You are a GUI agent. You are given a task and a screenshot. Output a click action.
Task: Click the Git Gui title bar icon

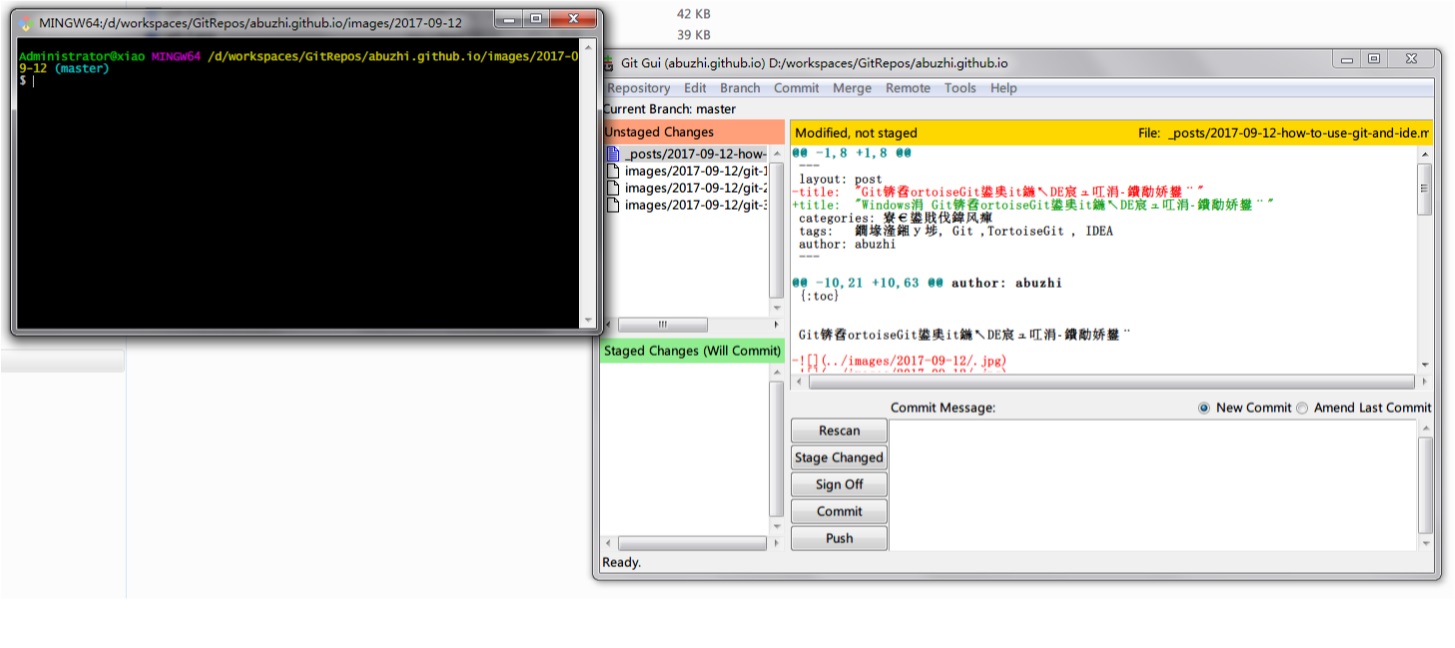(609, 63)
